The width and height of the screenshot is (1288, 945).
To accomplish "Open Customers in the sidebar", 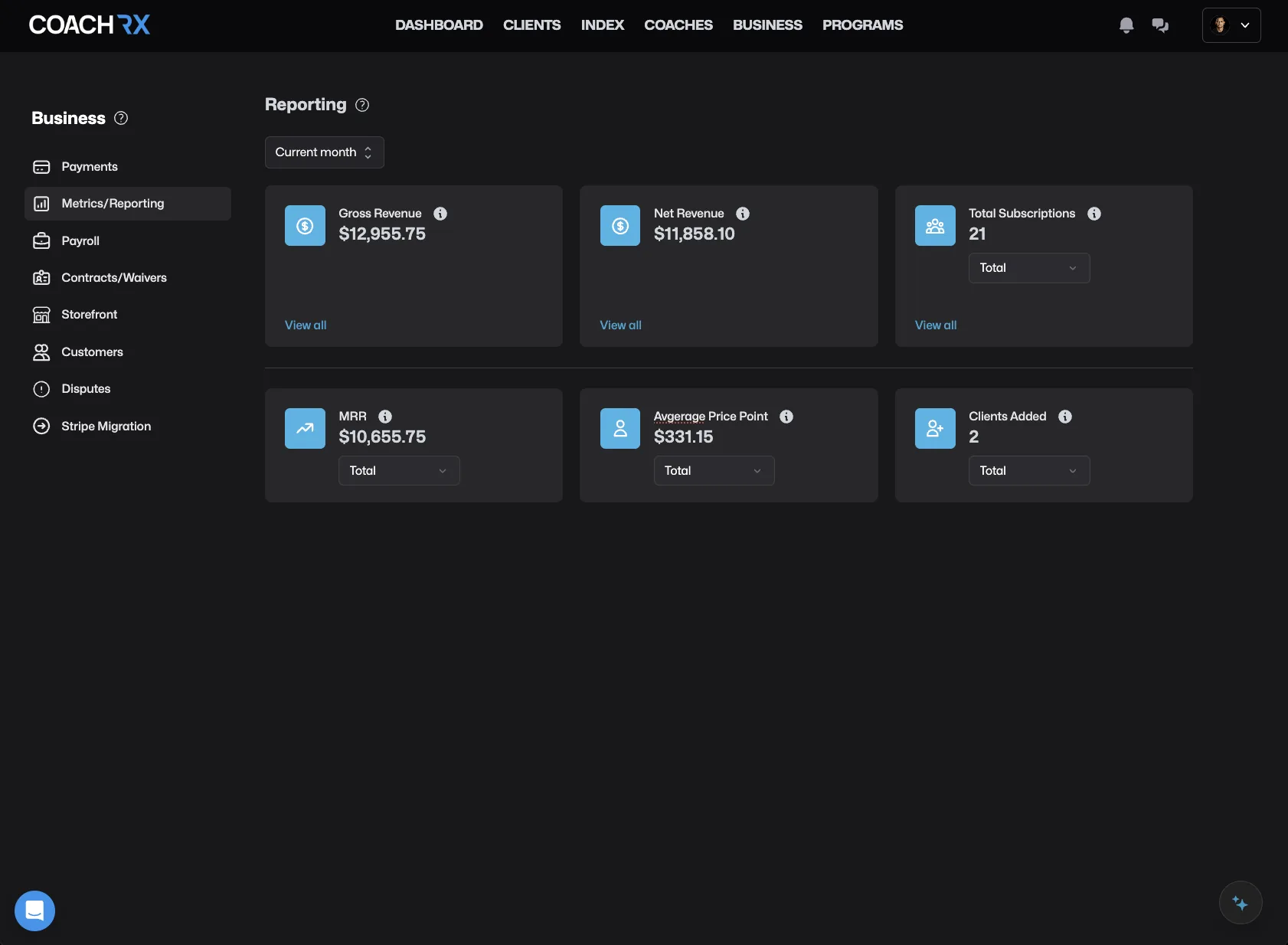I will tap(128, 352).
